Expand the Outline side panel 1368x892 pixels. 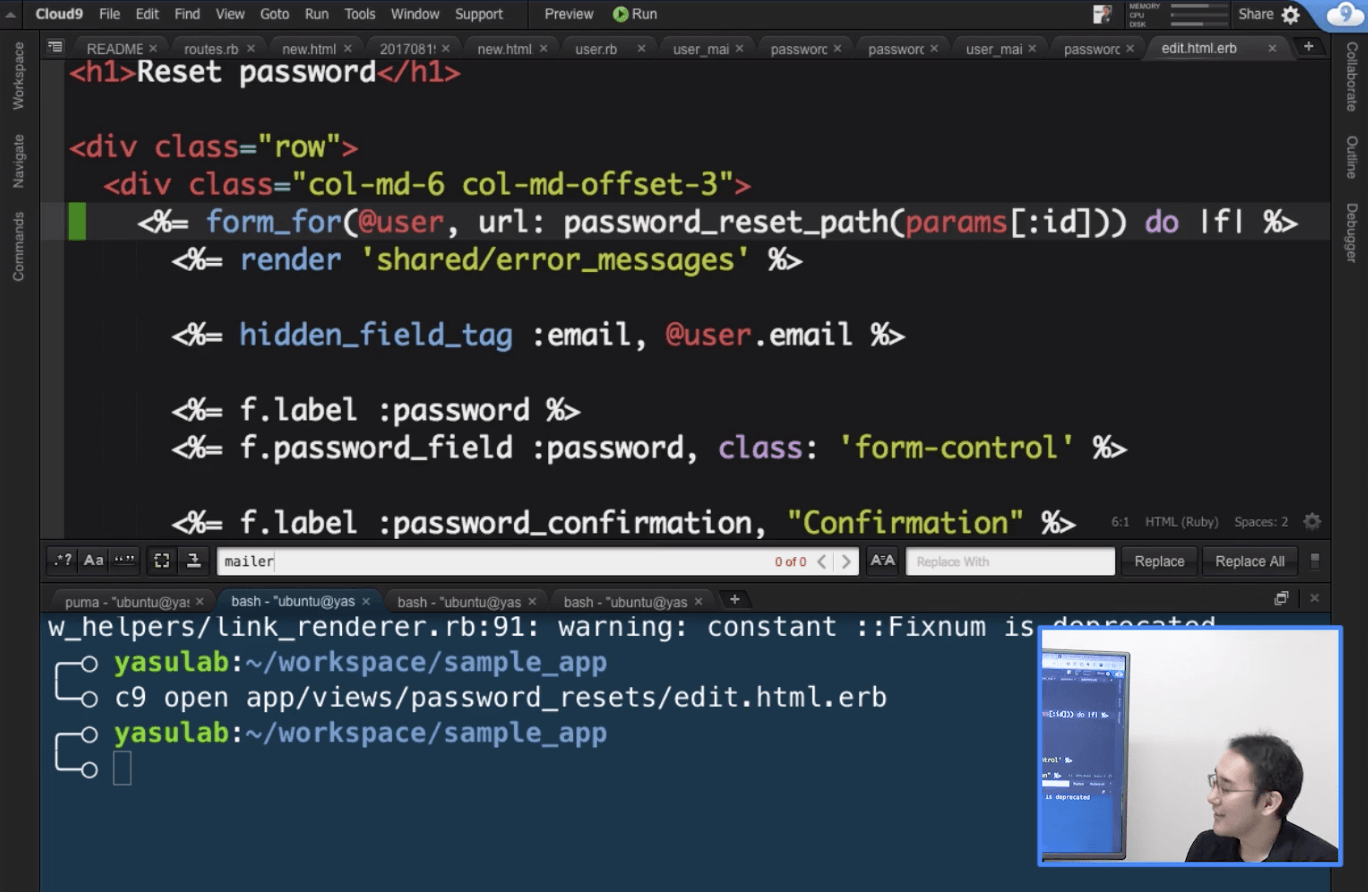click(x=1351, y=157)
